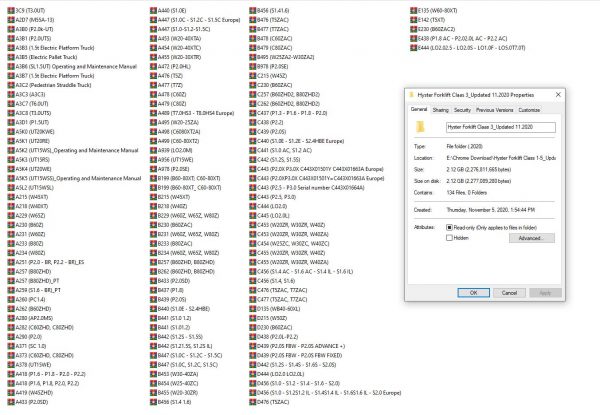The height and width of the screenshot is (415, 600).
Task: Click PDF icon beside E135 (W60-80XT)
Action: (x=414, y=10)
